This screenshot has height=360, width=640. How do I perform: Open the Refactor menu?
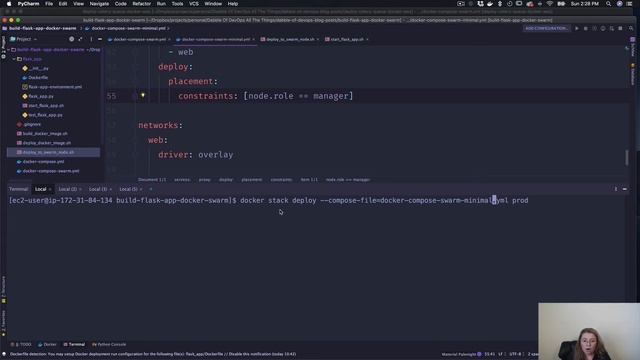[142, 4]
